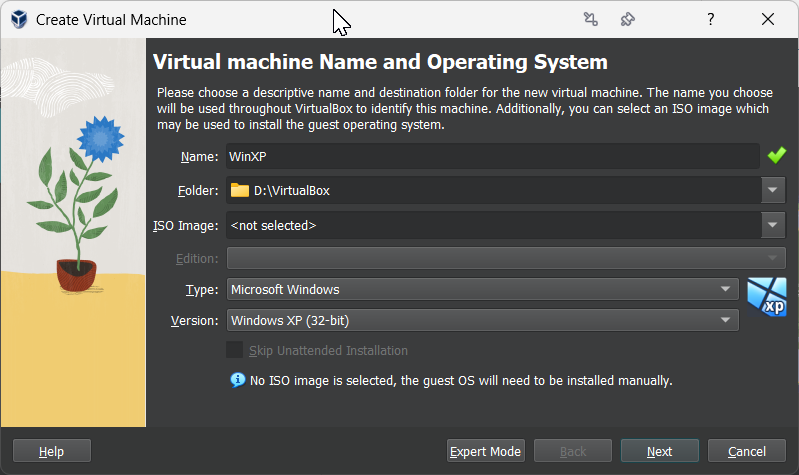Click the D:\VirtualBox folder path text
The image size is (799, 475).
(291, 191)
